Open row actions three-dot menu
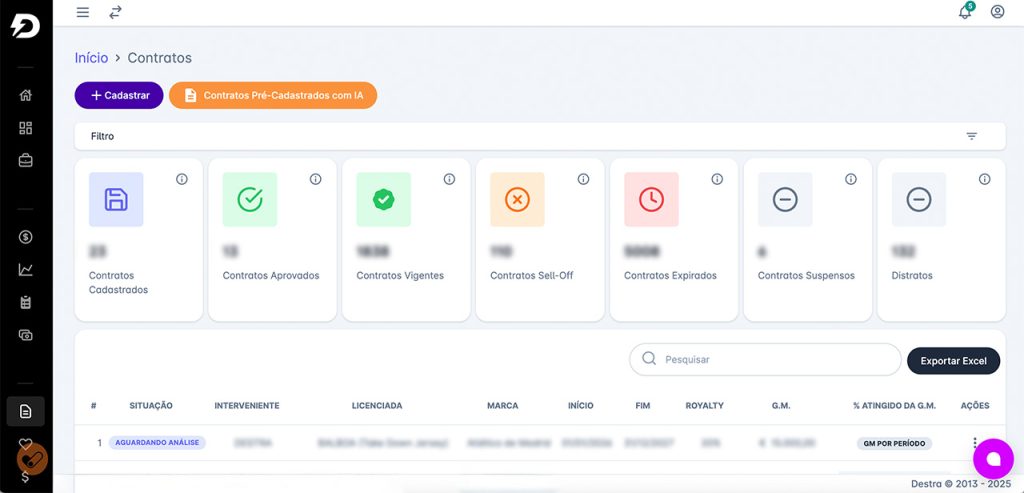 [x=974, y=443]
